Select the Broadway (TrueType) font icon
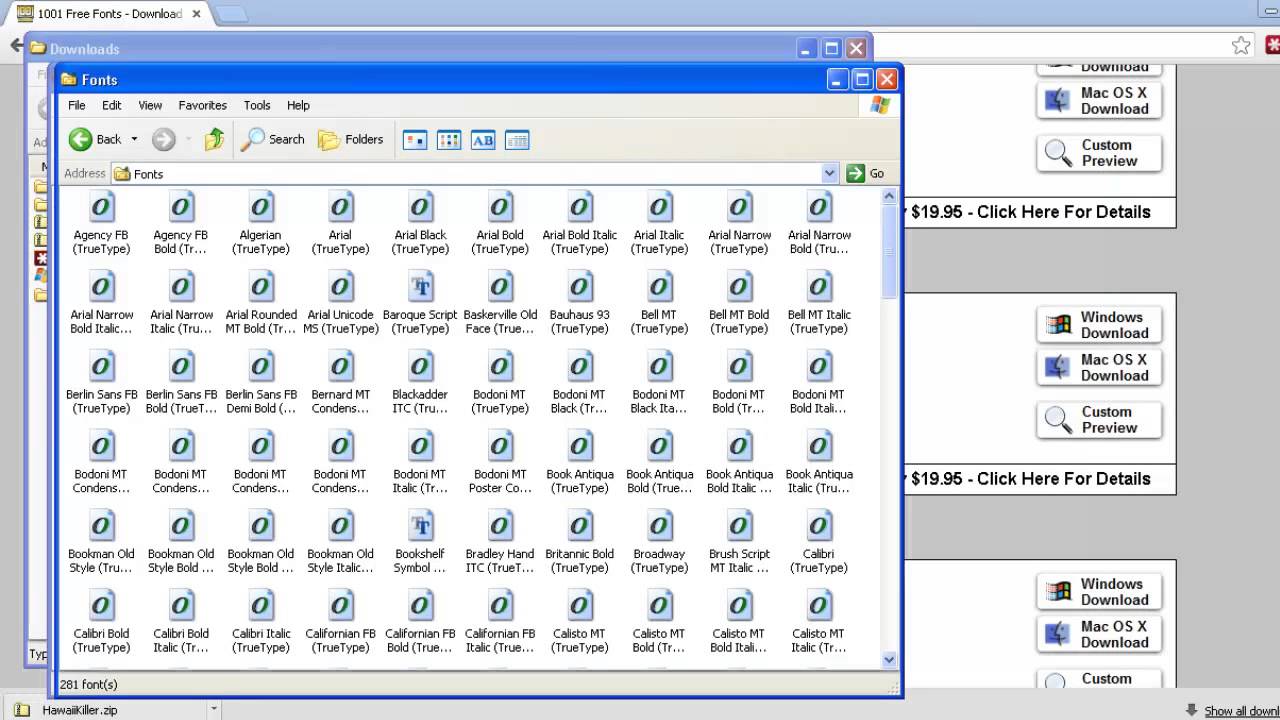This screenshot has height=720, width=1280. (x=659, y=527)
